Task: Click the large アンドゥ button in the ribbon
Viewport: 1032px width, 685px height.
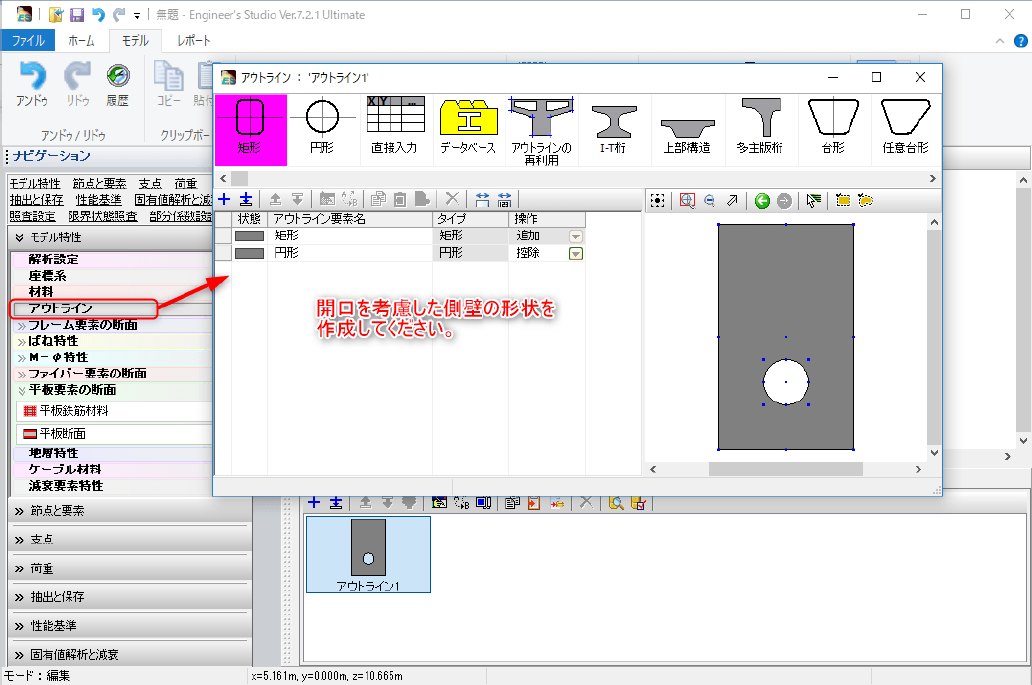Action: (x=32, y=84)
